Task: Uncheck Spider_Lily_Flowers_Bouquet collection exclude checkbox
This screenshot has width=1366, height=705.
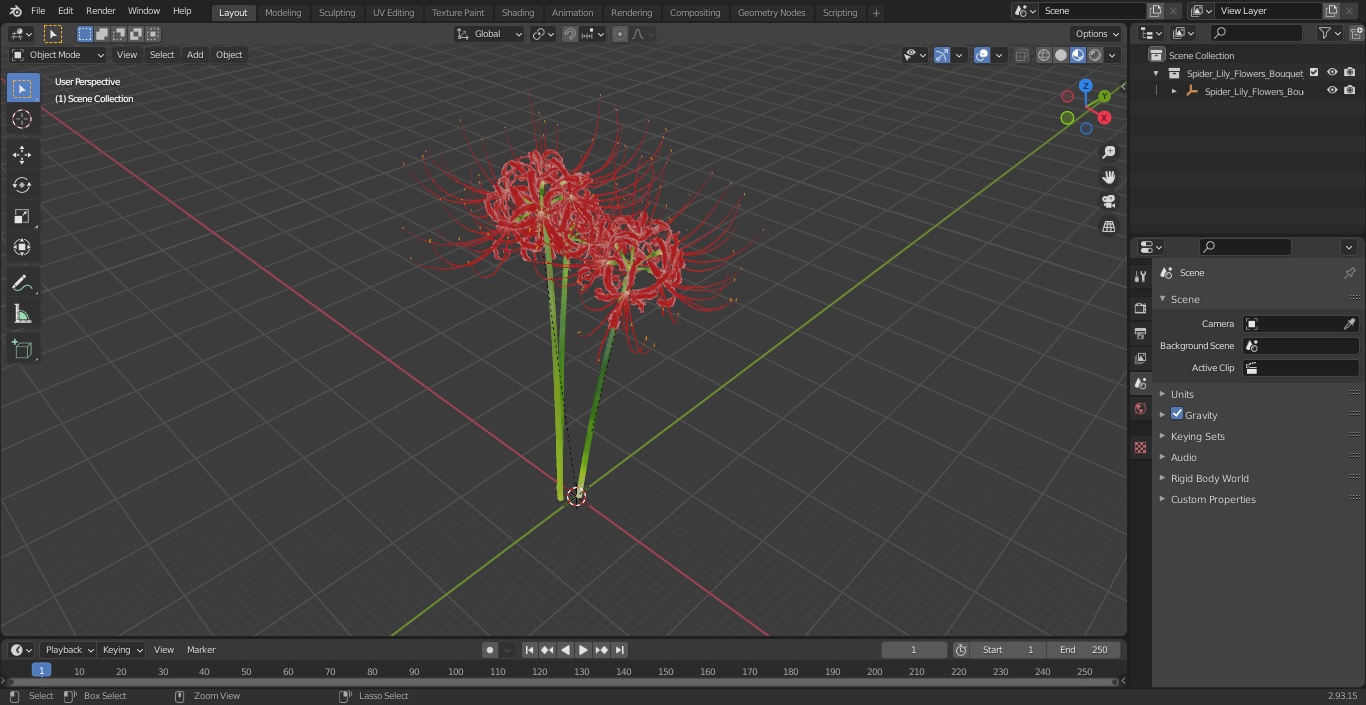Action: pyautogui.click(x=1314, y=73)
